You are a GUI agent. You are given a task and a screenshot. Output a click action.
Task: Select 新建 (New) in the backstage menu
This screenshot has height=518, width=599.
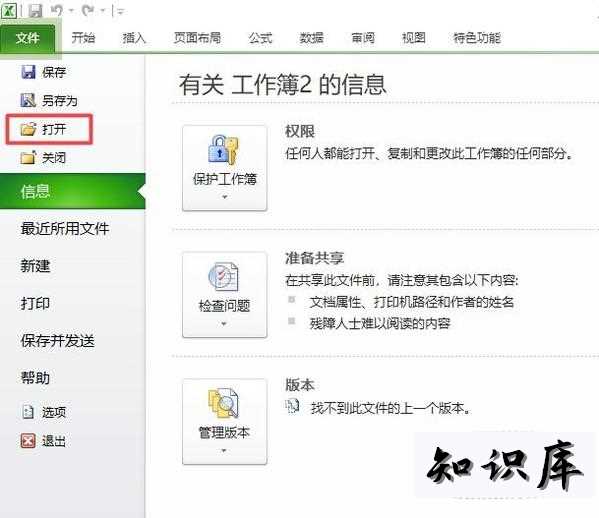(x=35, y=266)
